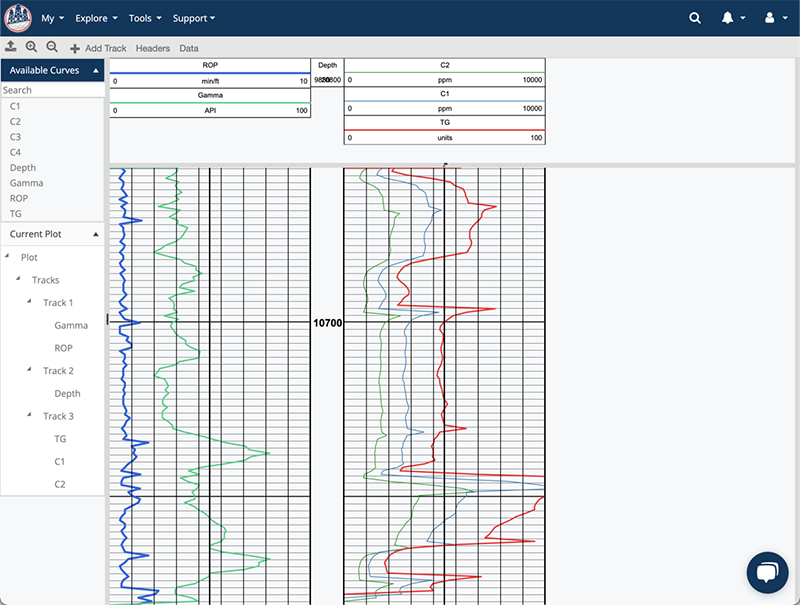Toggle the Headers display
The image size is (800, 605).
[x=153, y=48]
